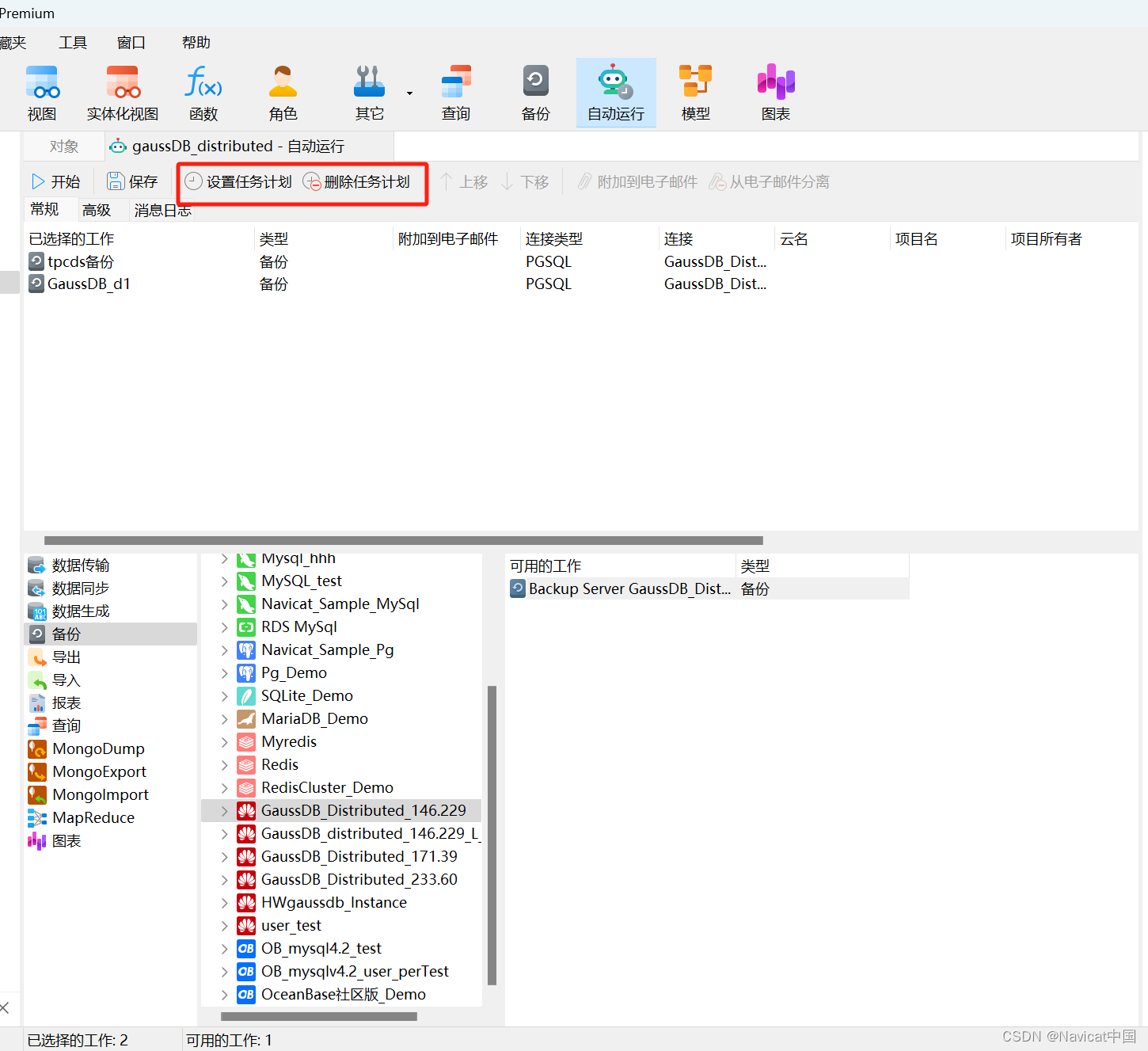The height and width of the screenshot is (1051, 1148).
Task: Expand the 其它 dropdown arrow
Action: (x=409, y=93)
